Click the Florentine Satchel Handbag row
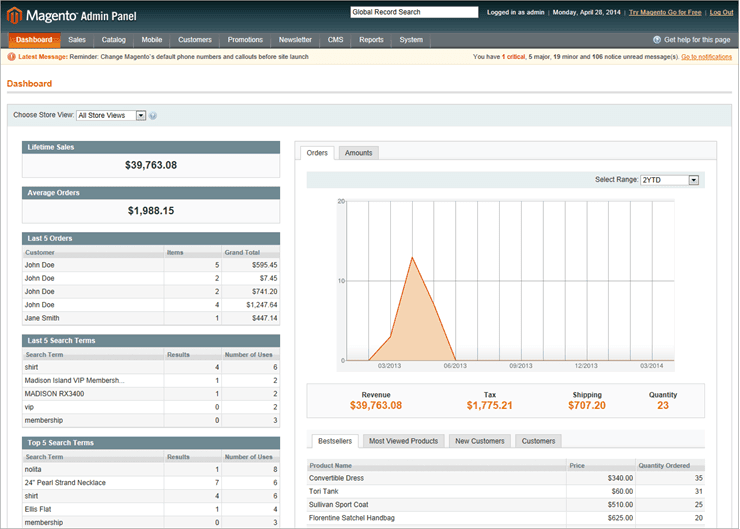The height and width of the screenshot is (529, 740). (x=506, y=518)
